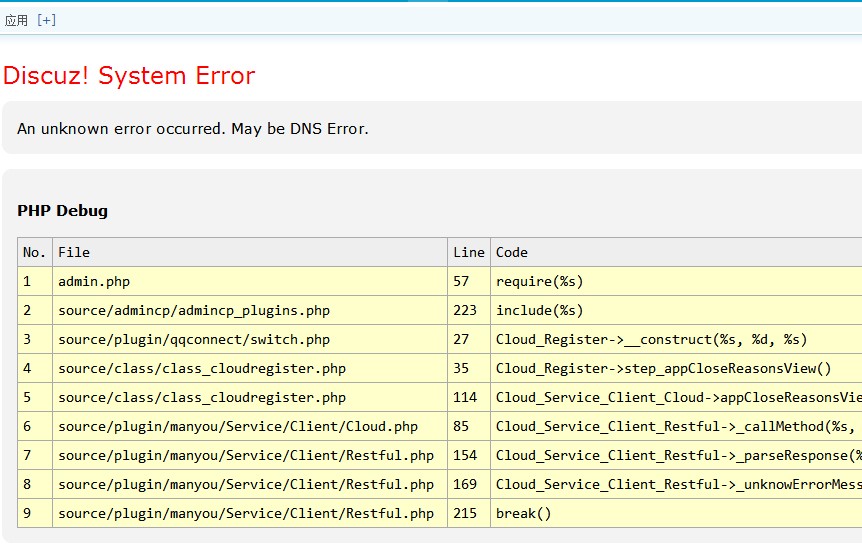Select the _unknowErrorMessage code cell
The width and height of the screenshot is (862, 550).
pos(676,485)
